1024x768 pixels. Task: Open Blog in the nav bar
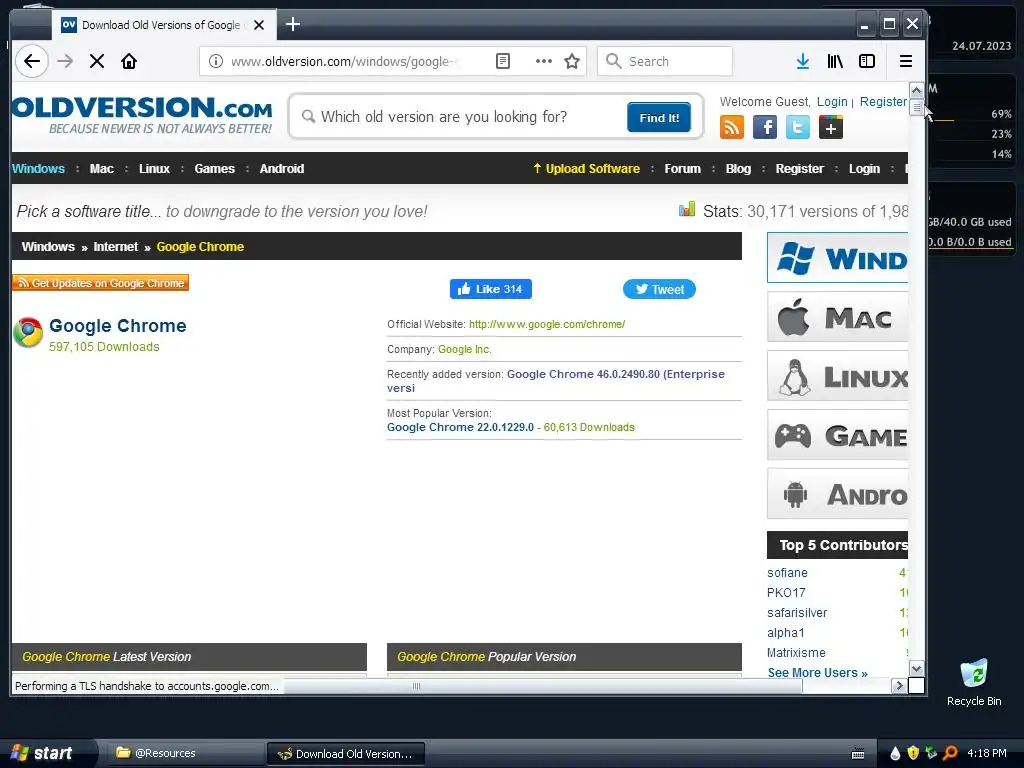(738, 168)
